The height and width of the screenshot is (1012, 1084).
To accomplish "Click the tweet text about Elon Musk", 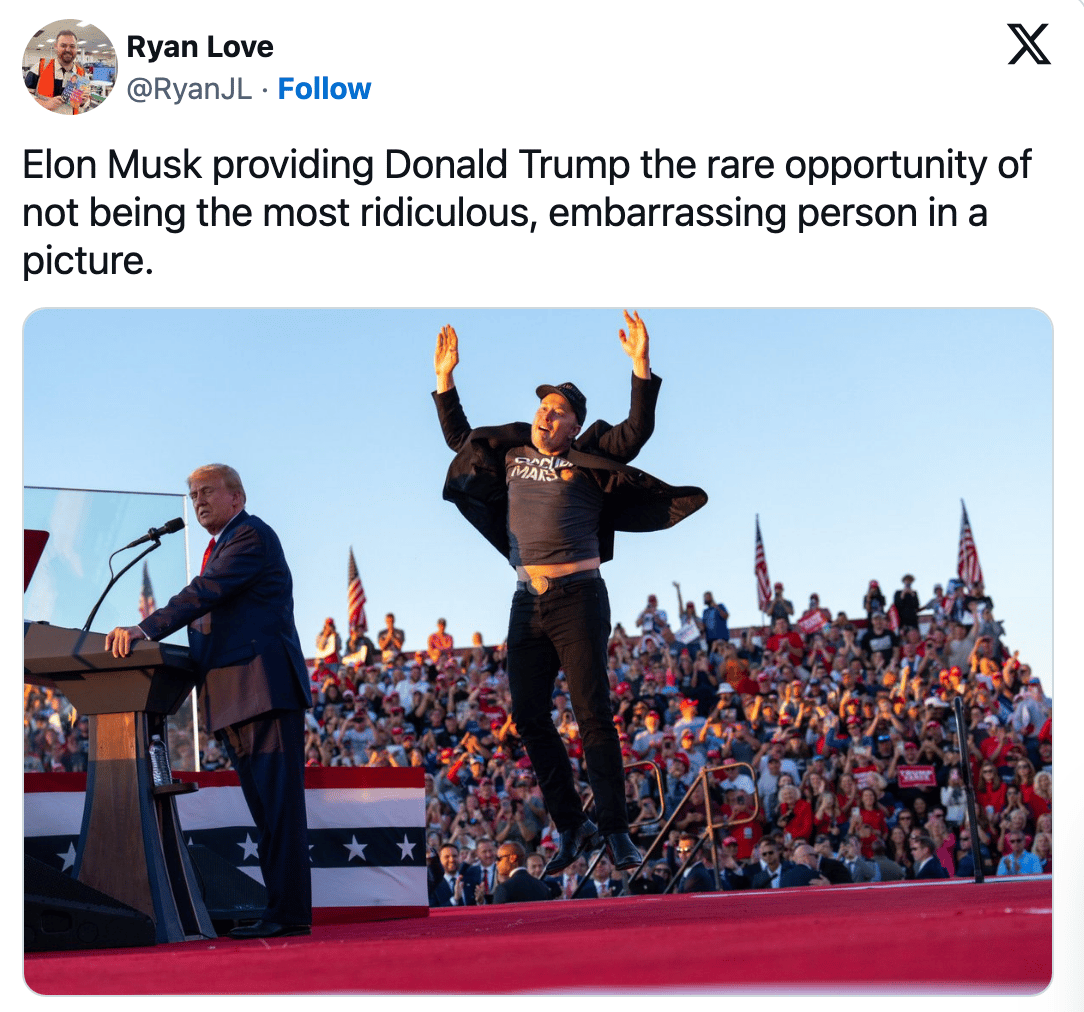I will coord(527,212).
